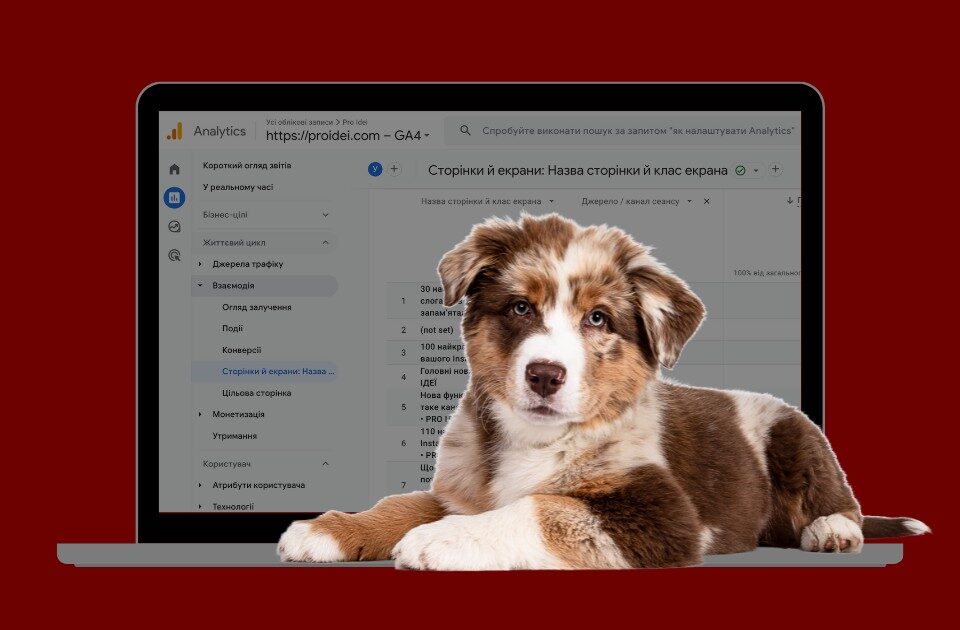
Task: Open dropdown arrow beside green check
Action: (756, 171)
